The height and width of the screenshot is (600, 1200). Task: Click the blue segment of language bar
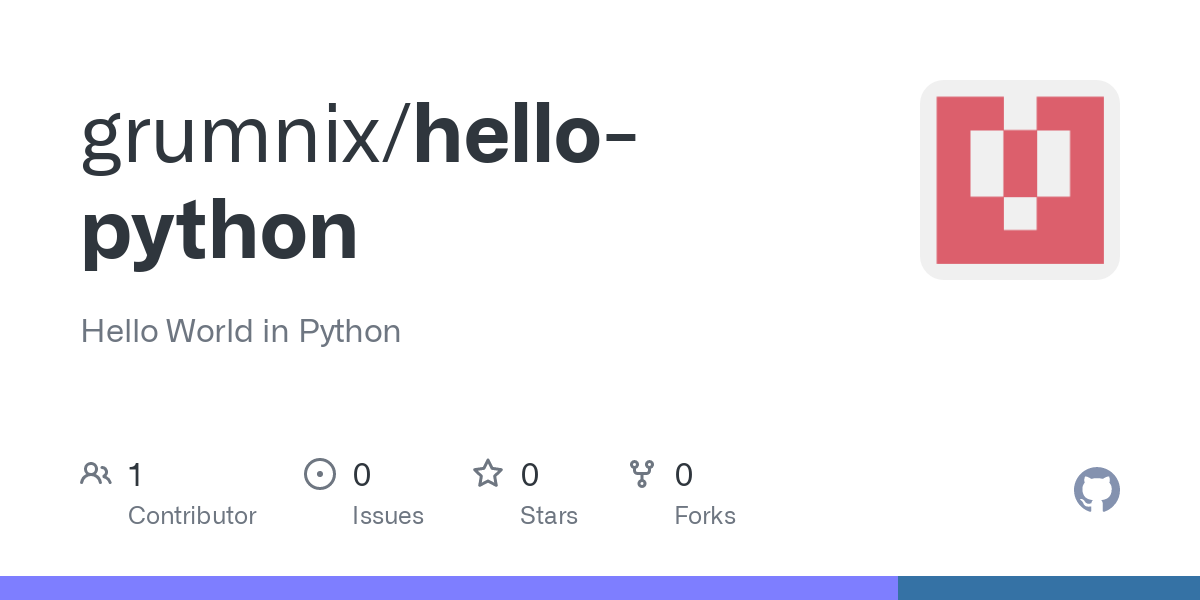(x=1049, y=588)
